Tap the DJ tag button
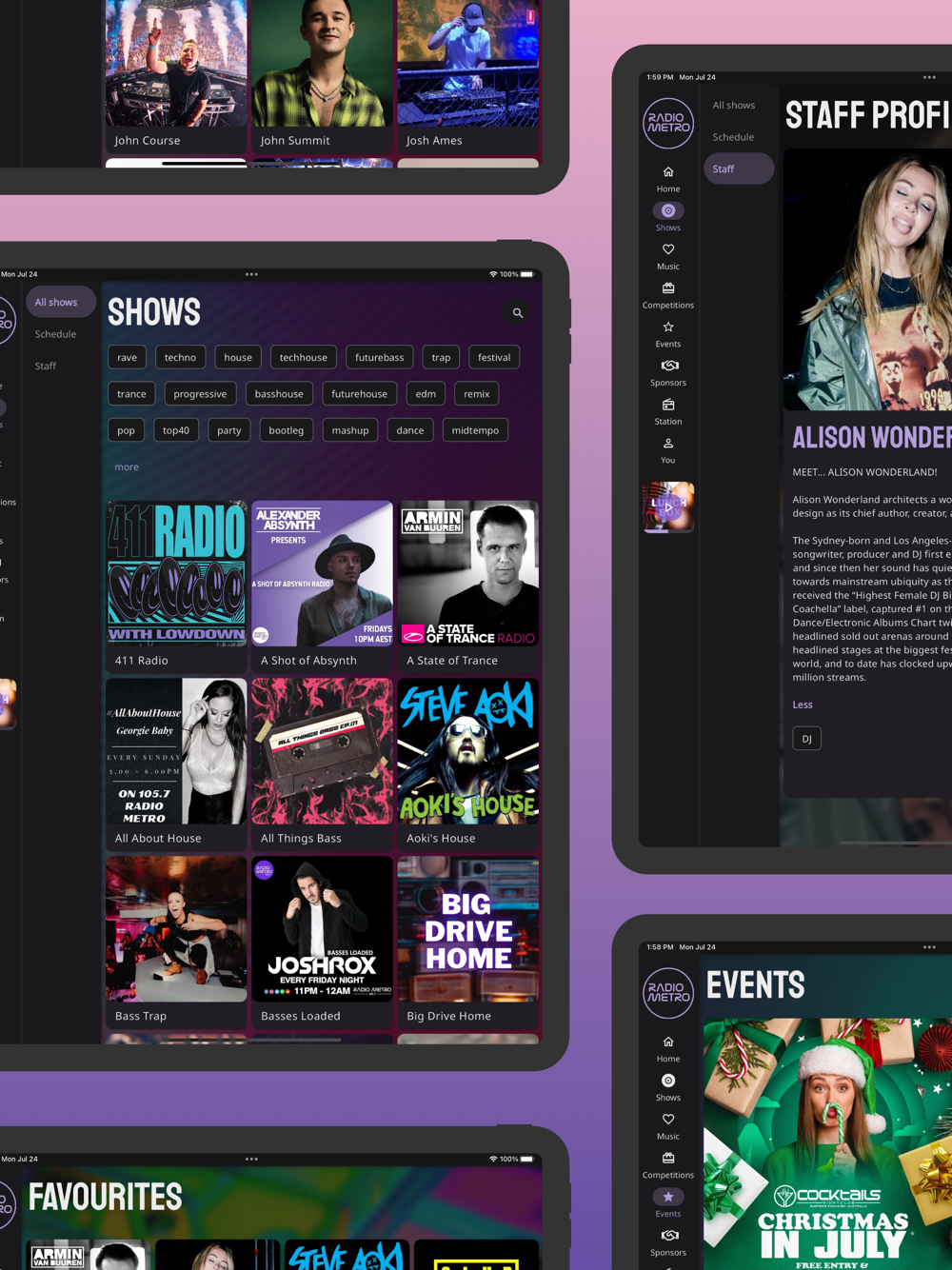952x1270 pixels. coord(807,739)
